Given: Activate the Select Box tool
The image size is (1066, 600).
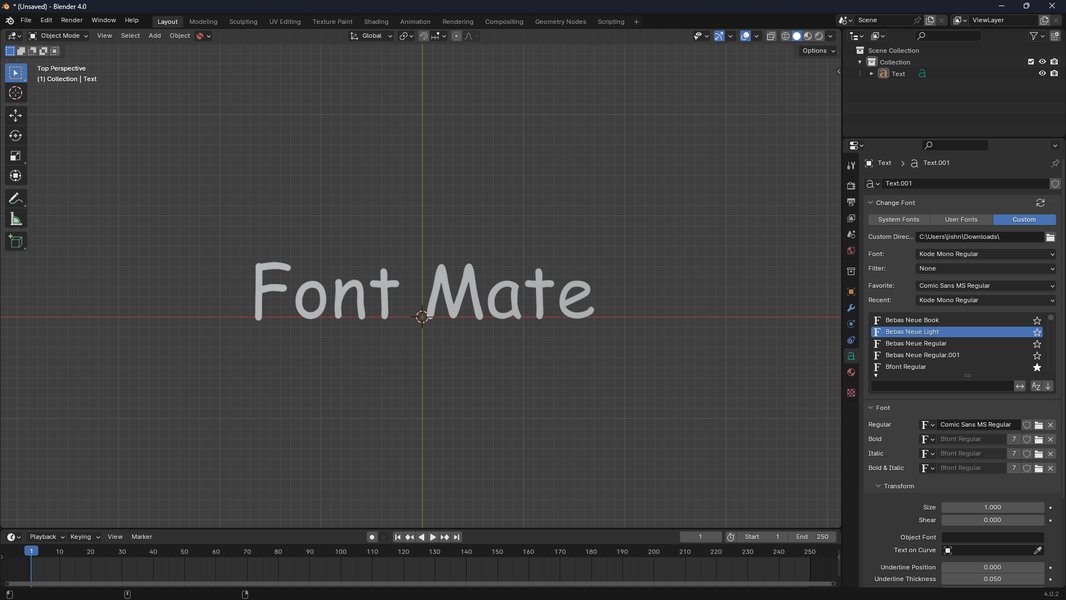Looking at the screenshot, I should pos(16,73).
